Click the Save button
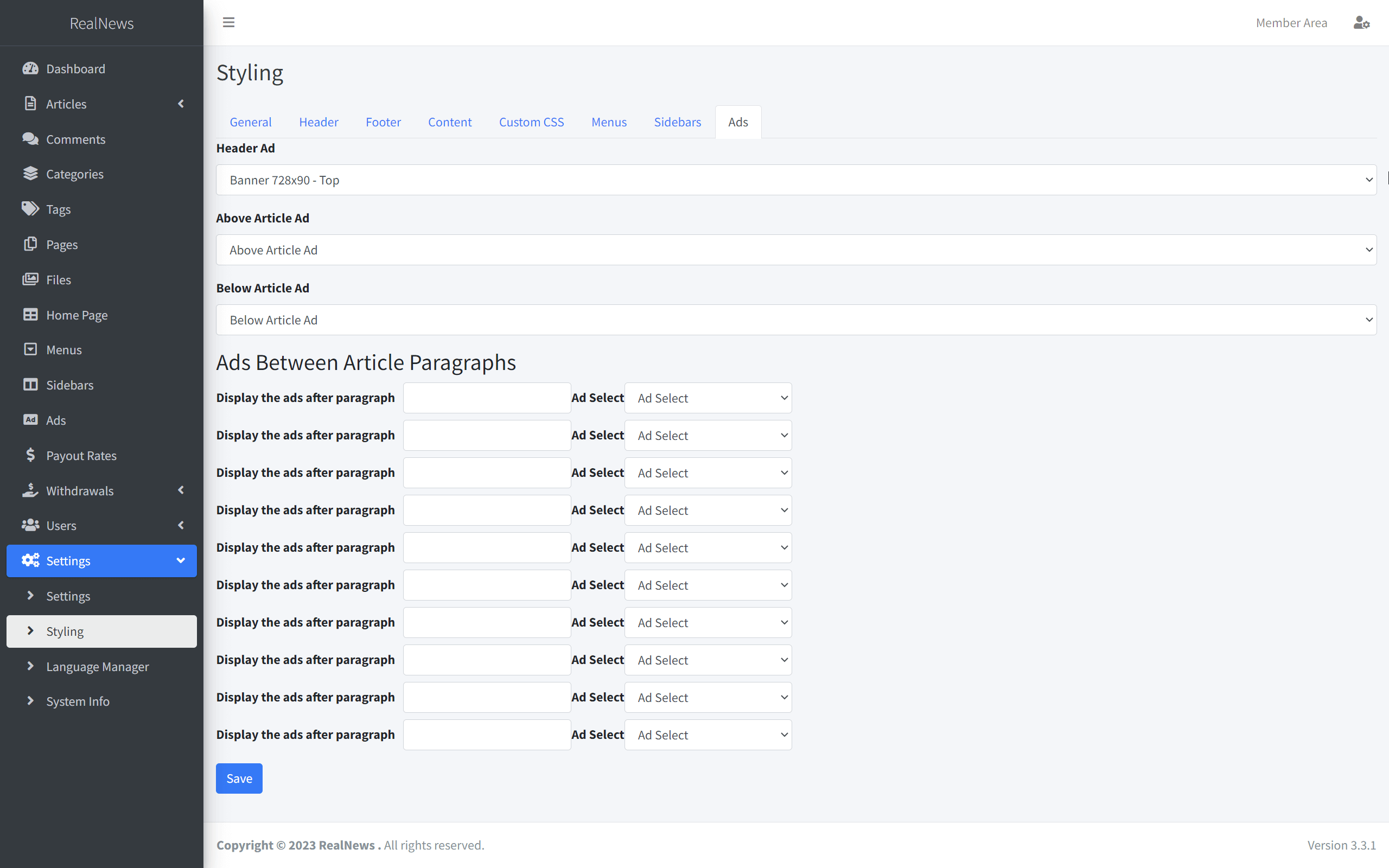This screenshot has width=1389, height=868. [x=239, y=778]
